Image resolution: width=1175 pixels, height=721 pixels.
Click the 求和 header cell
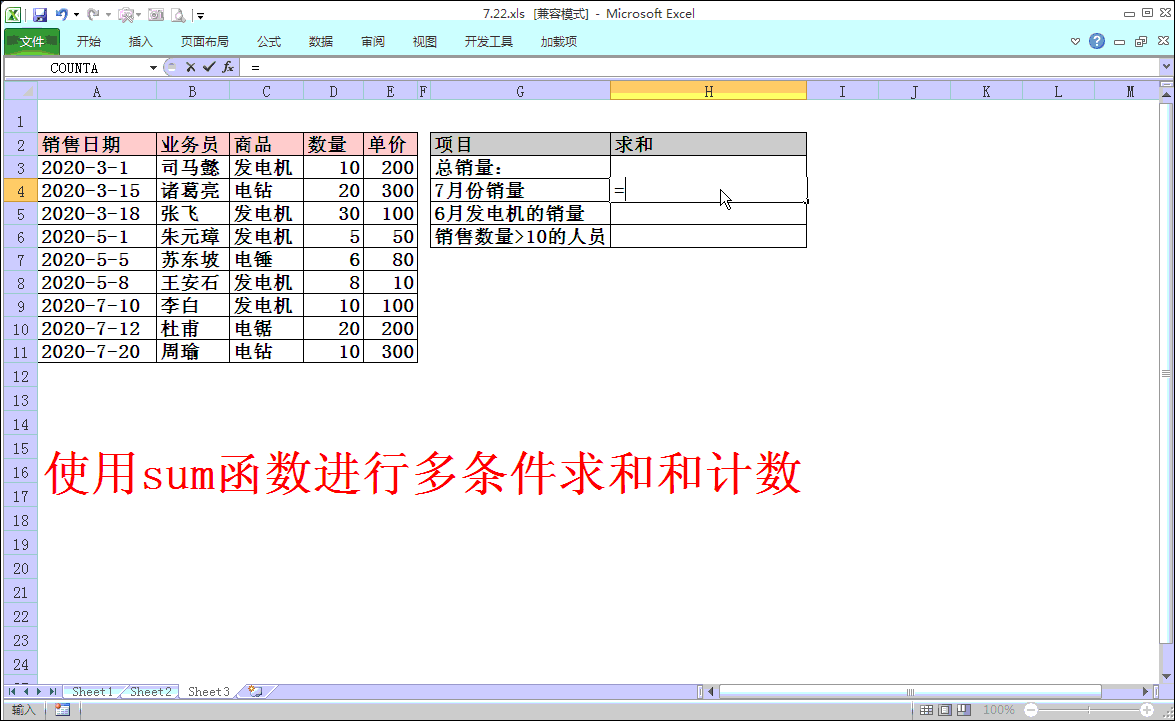tap(708, 144)
